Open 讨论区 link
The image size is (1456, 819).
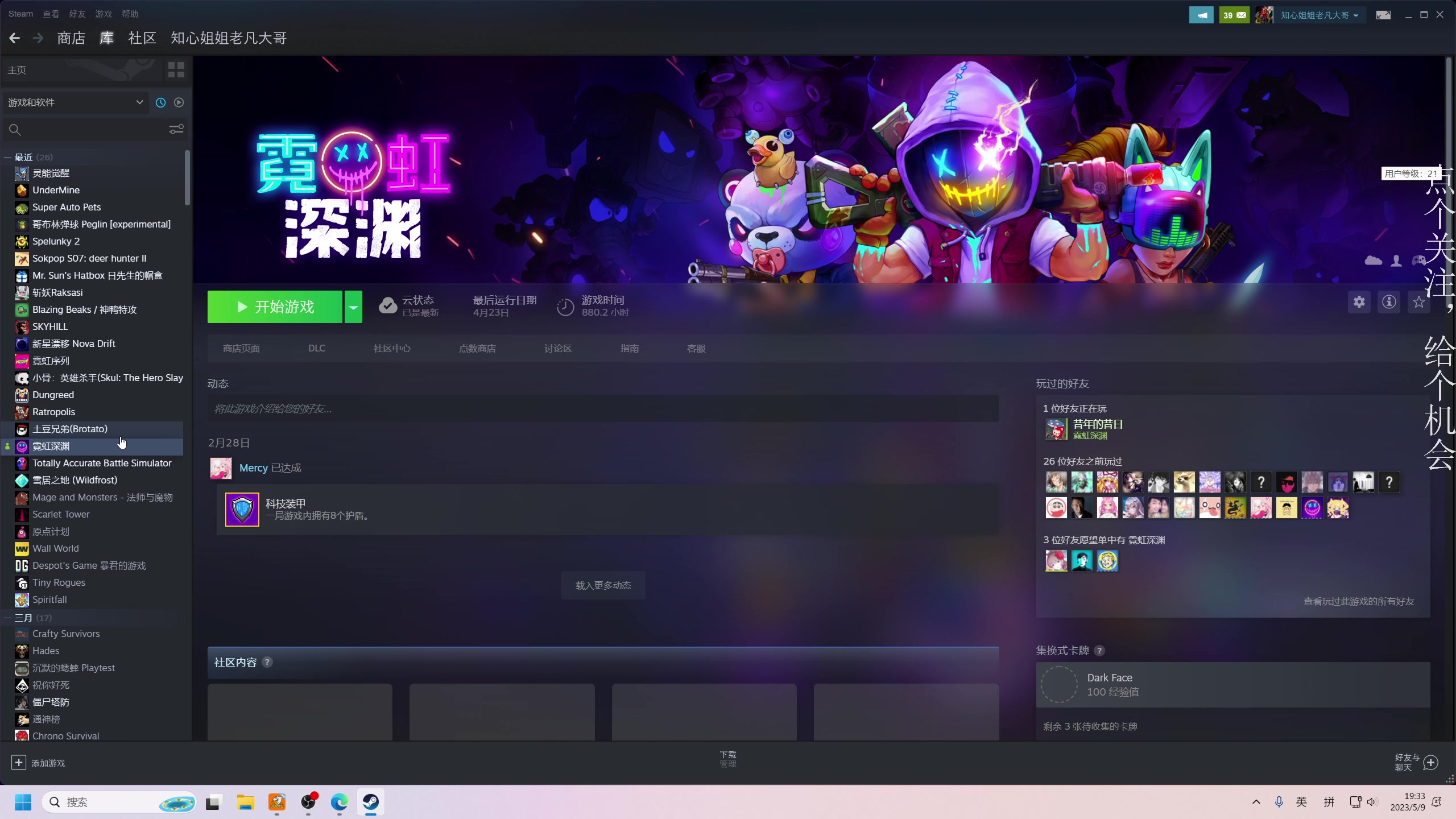click(558, 348)
